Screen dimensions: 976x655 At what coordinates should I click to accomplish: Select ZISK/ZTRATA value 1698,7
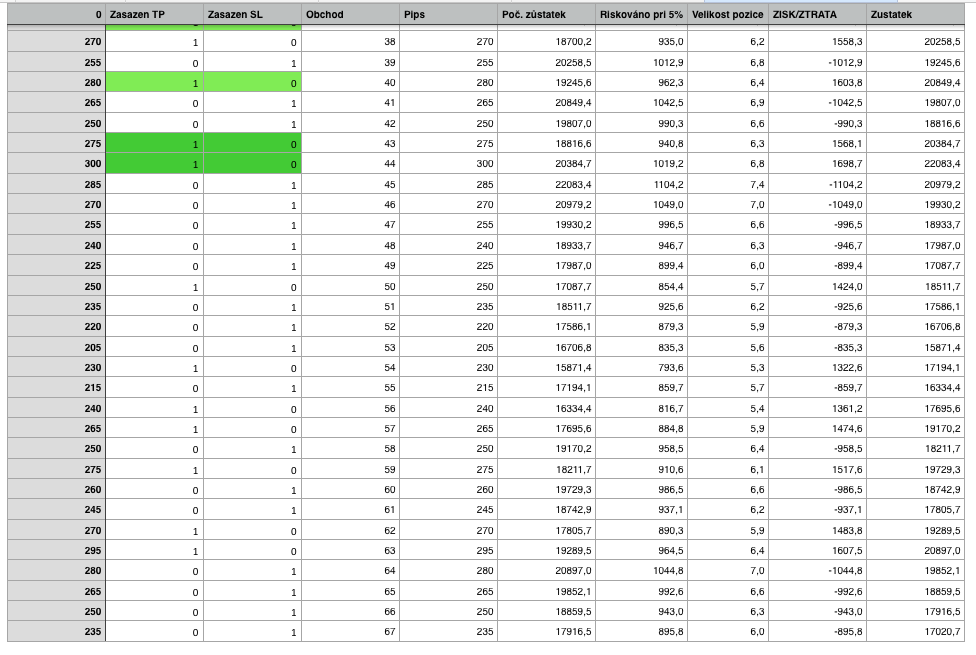[817, 164]
